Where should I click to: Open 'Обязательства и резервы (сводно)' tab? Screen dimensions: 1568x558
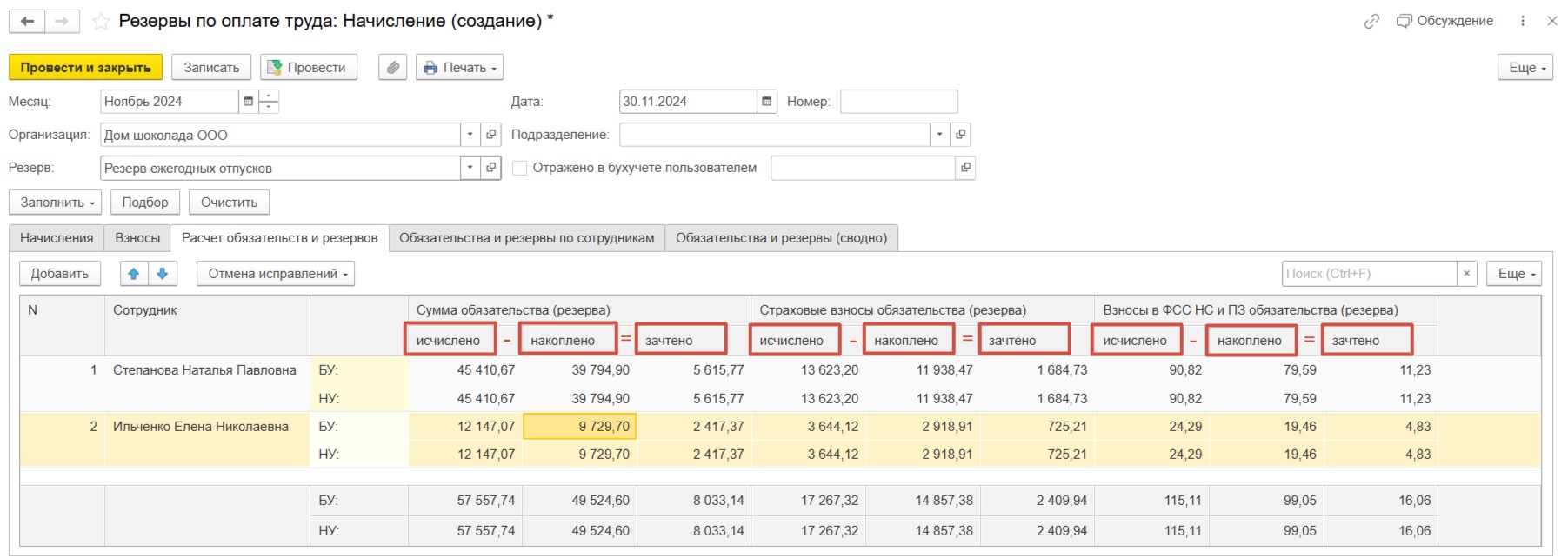[781, 238]
